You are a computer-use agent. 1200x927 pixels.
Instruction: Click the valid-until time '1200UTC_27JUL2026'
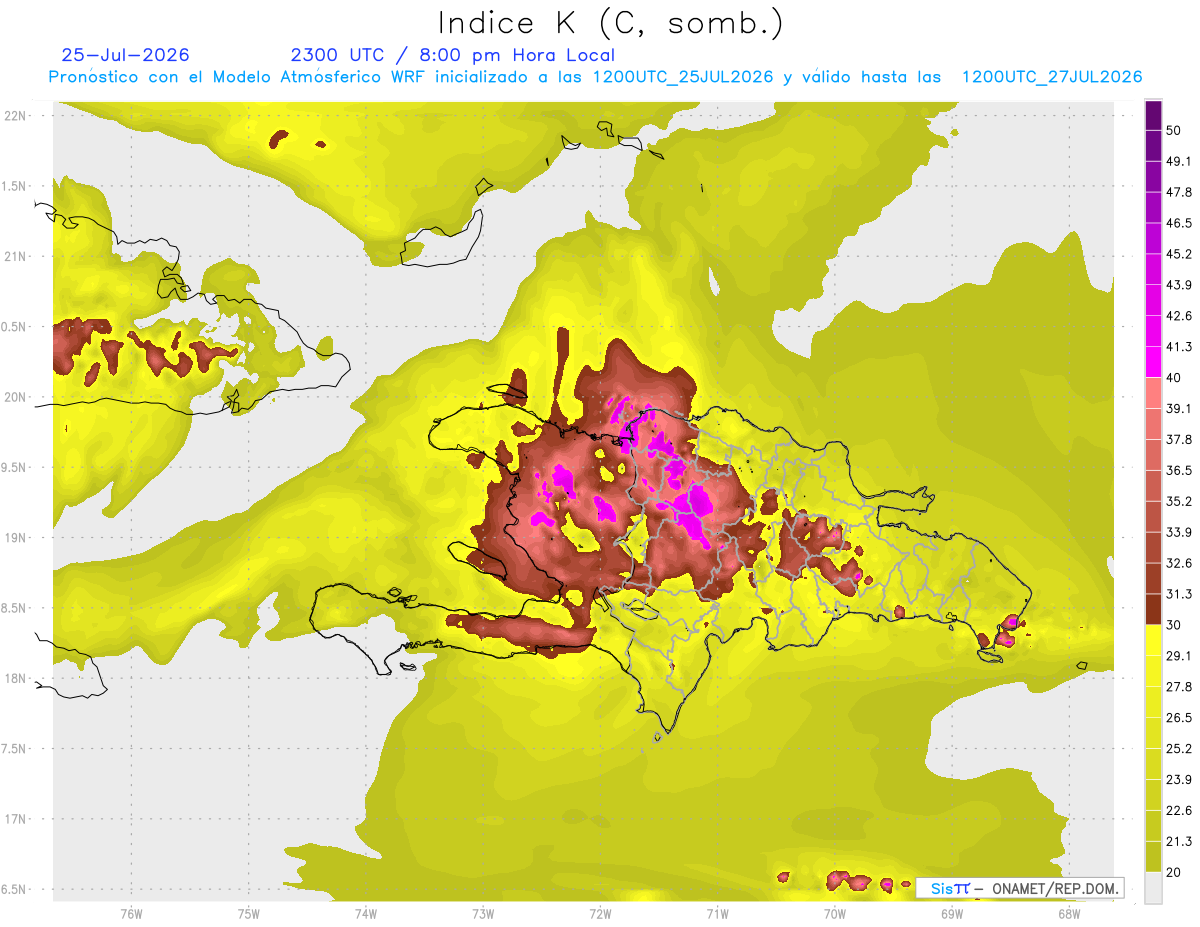(x=1052, y=77)
